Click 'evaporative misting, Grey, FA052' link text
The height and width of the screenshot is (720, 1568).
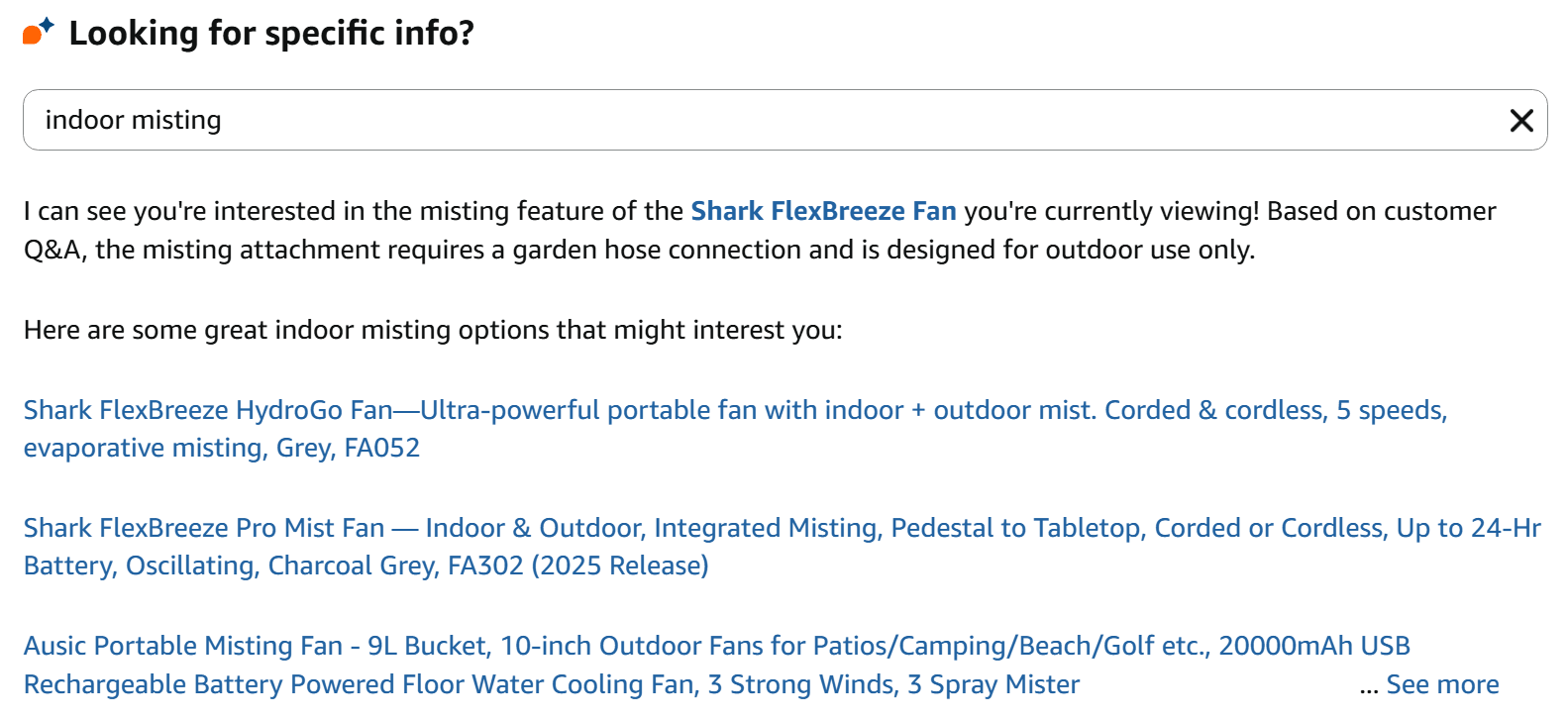pos(222,448)
